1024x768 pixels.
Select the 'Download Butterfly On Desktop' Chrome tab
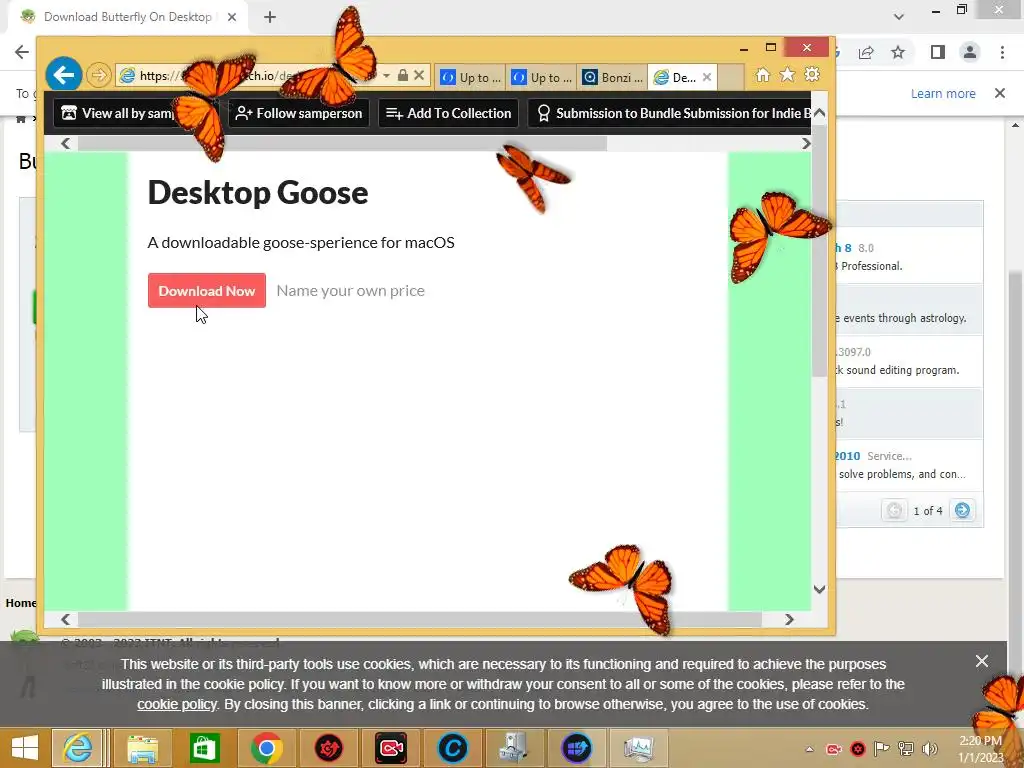[128, 17]
